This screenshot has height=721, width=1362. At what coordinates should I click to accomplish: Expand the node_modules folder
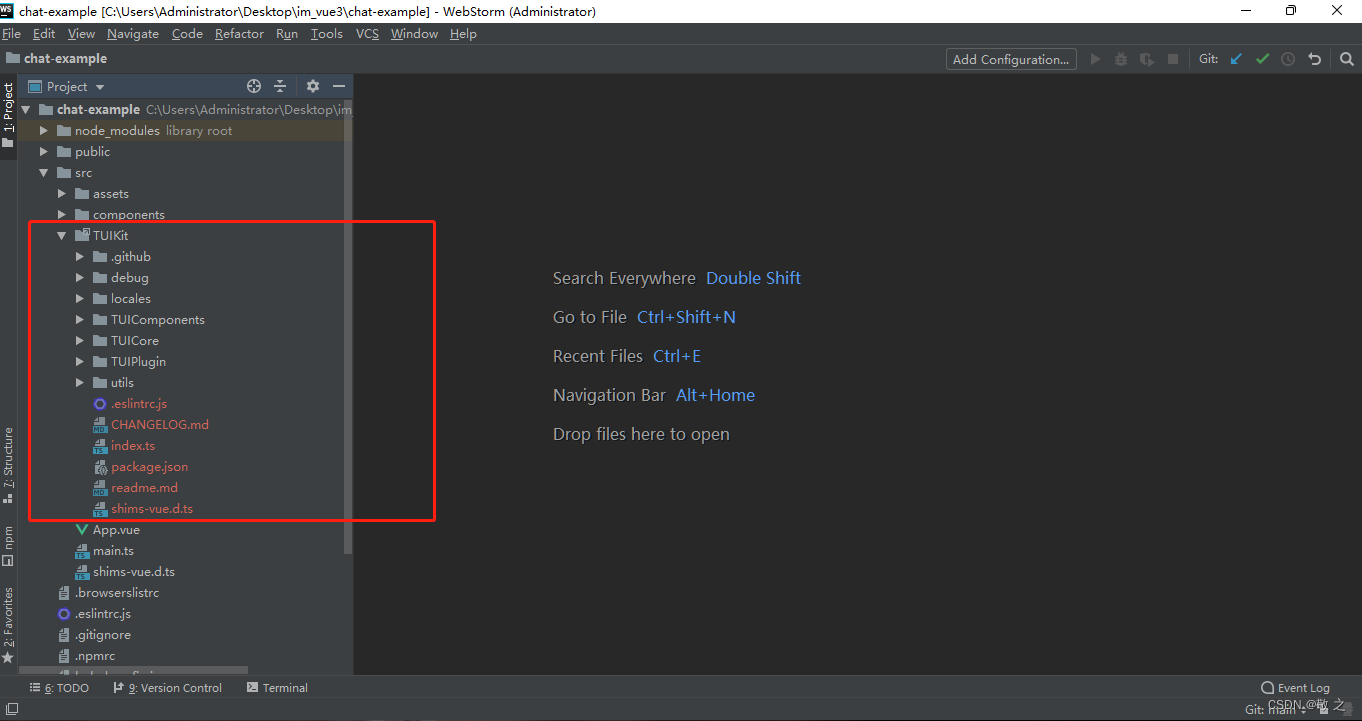pyautogui.click(x=43, y=131)
